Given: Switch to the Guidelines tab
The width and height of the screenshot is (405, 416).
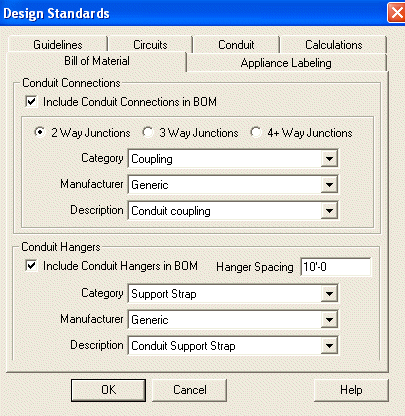Looking at the screenshot, I should pos(58,45).
